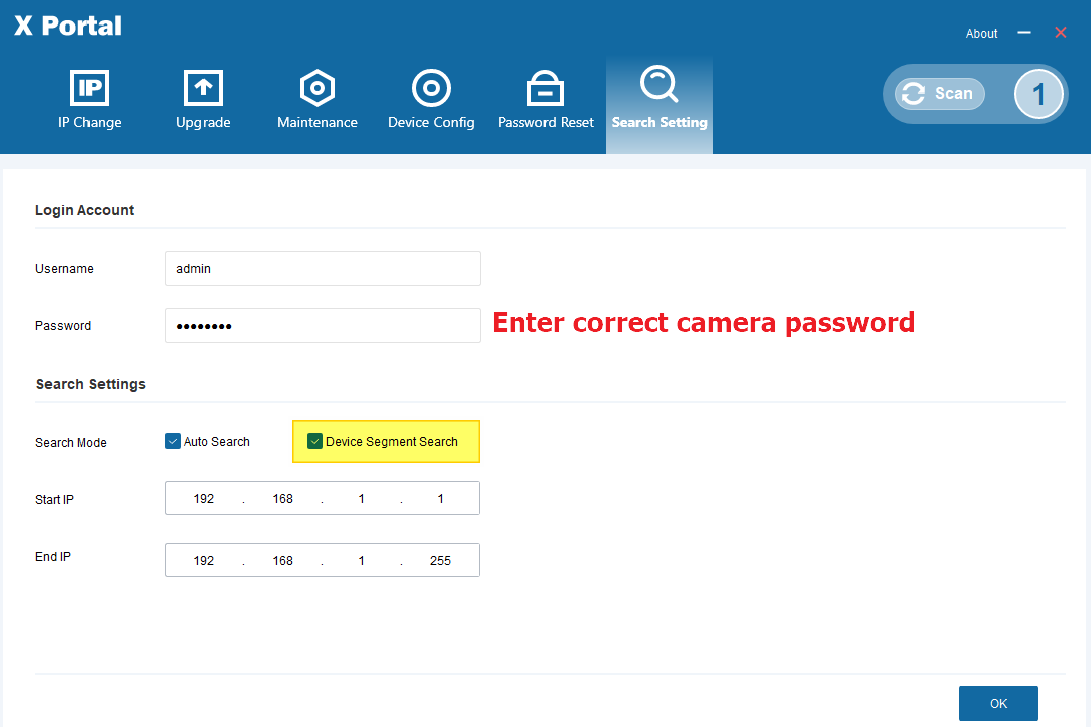Screen dimensions: 1091x727
Task: Uncheck Device Segment Search
Action: point(315,440)
